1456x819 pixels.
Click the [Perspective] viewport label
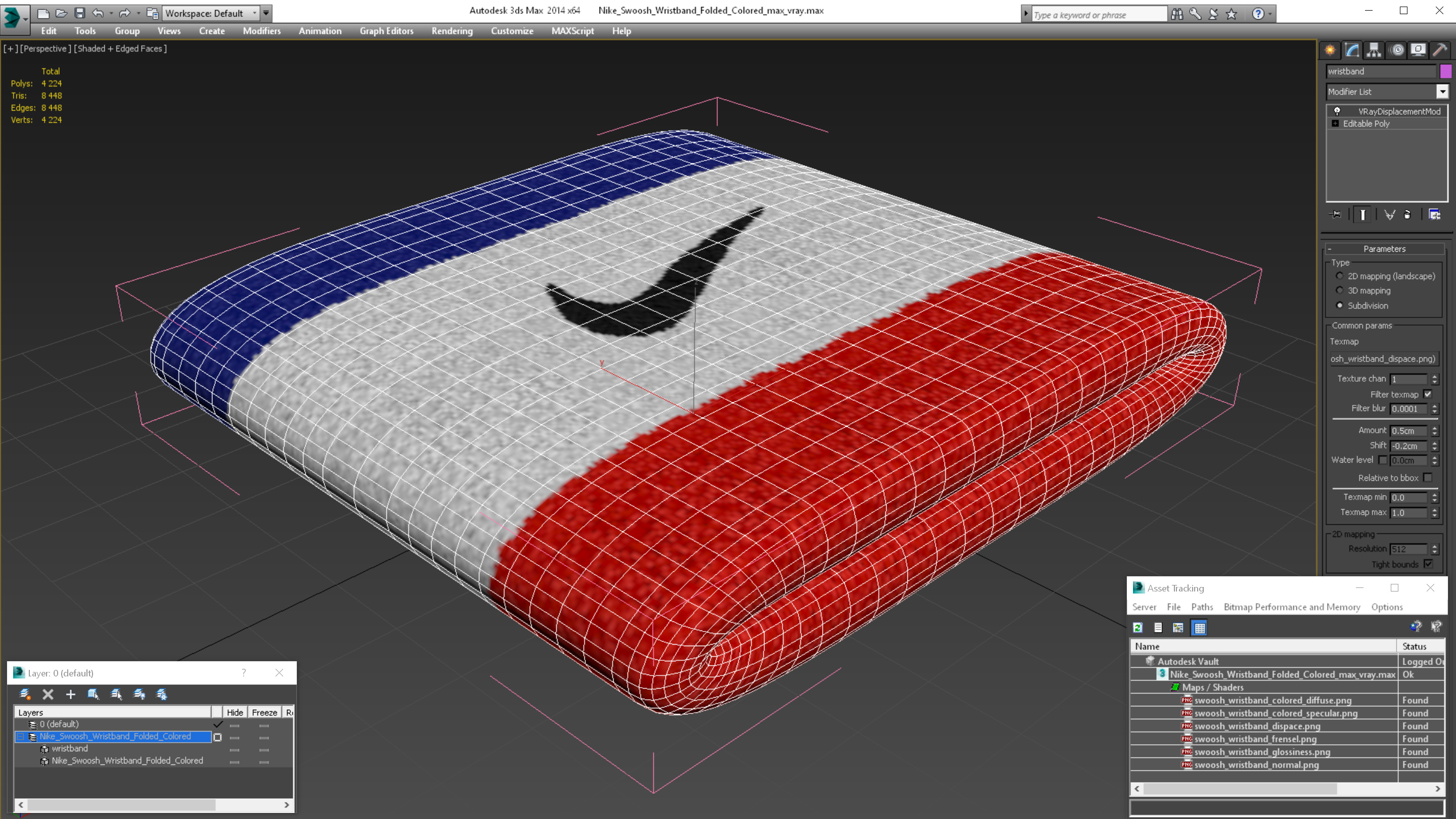(x=46, y=49)
